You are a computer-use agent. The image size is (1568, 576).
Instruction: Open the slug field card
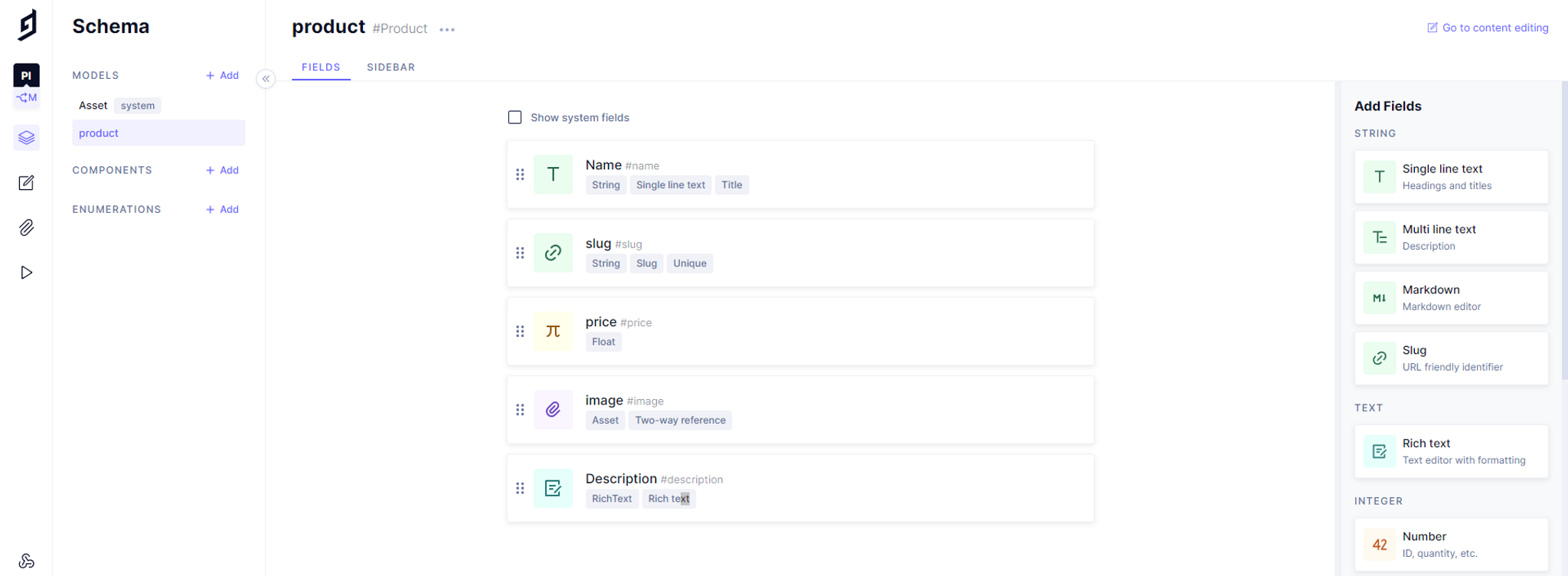(801, 253)
